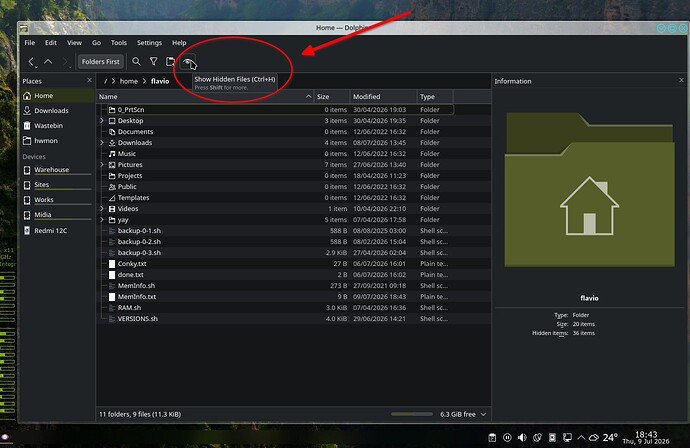Expand hidden system tray icons arrow
The image size is (690, 448).
point(581,437)
